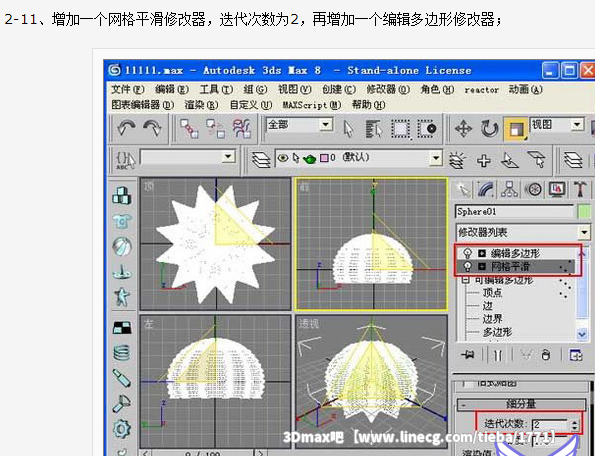Open the reactor menu
595x456 pixels.
click(482, 90)
